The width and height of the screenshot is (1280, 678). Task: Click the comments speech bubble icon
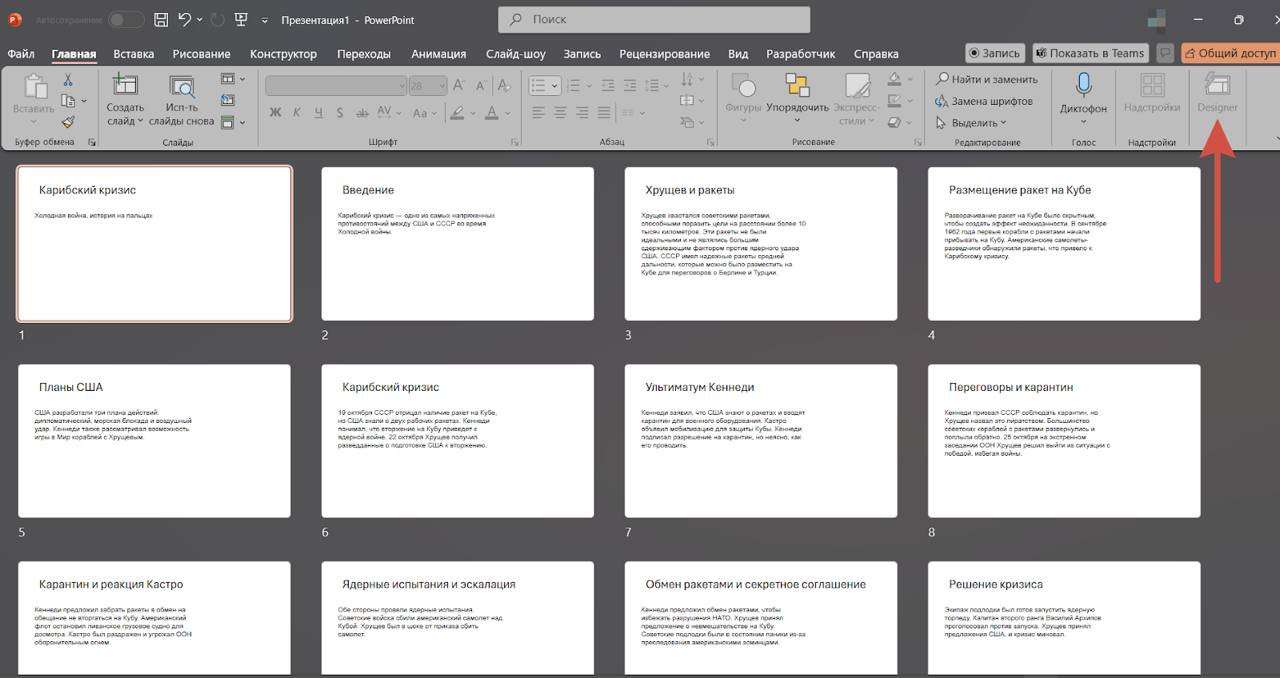(1165, 53)
